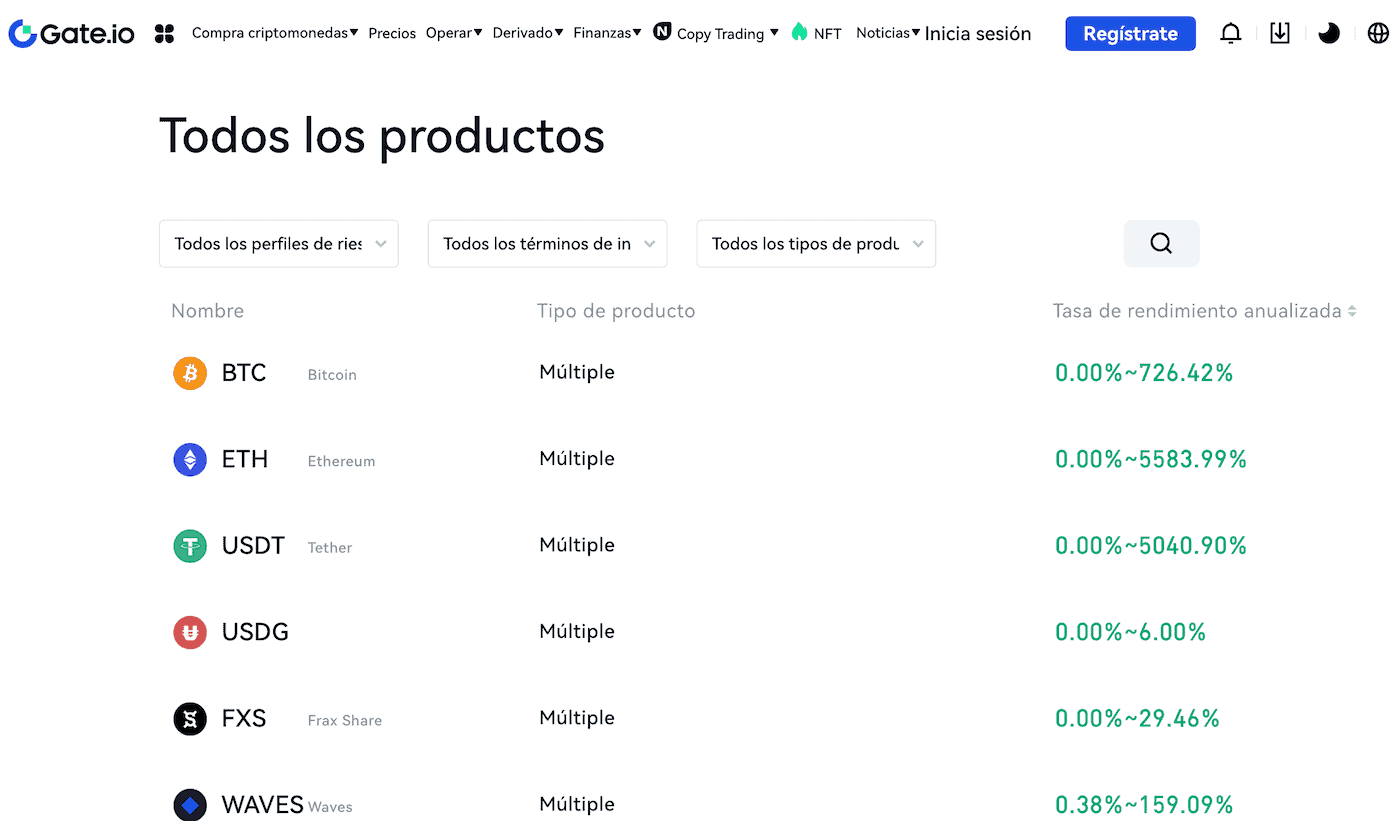Expand the Finanzas menu

[x=607, y=33]
